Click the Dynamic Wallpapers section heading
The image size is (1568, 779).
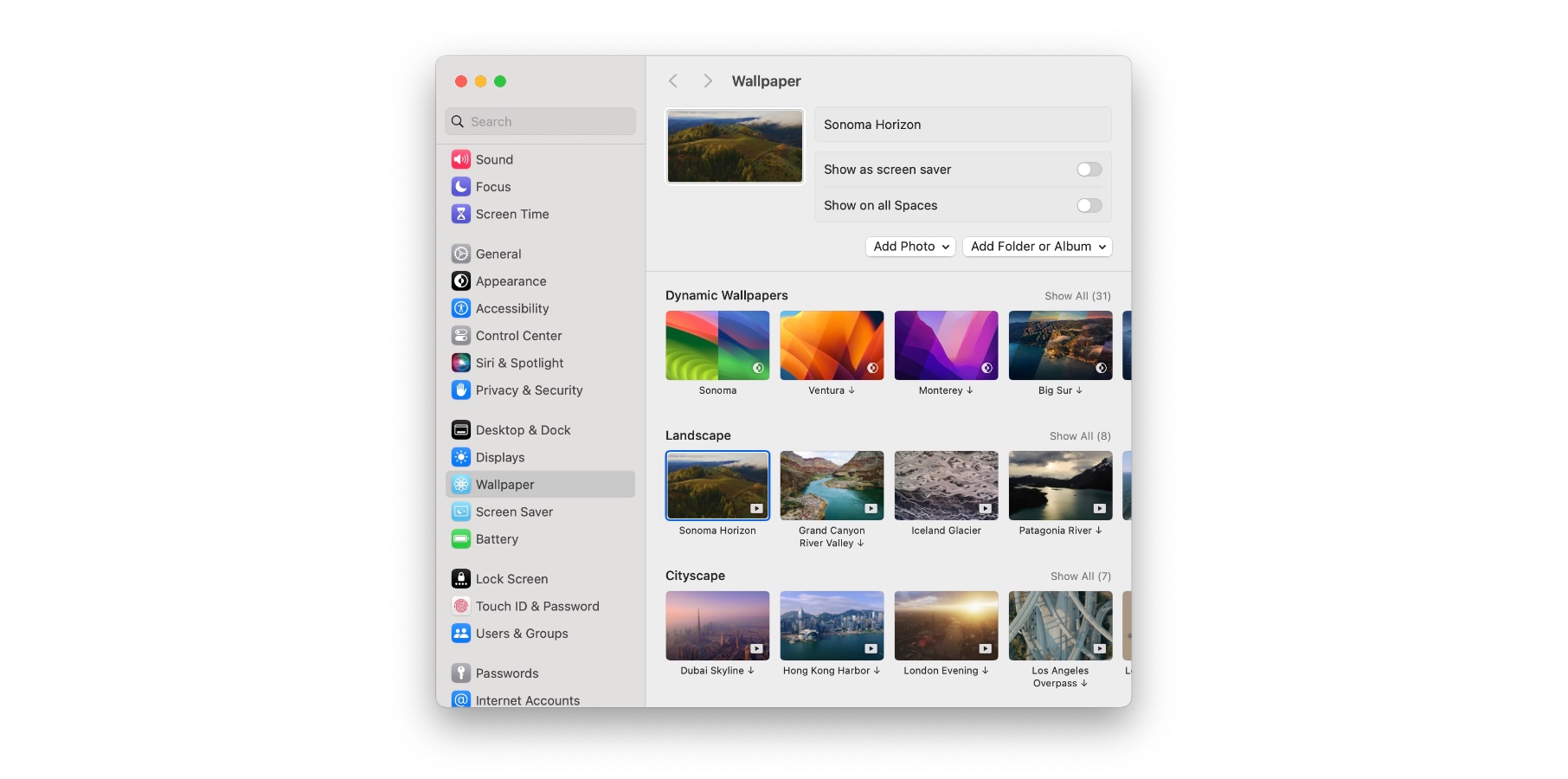[727, 295]
